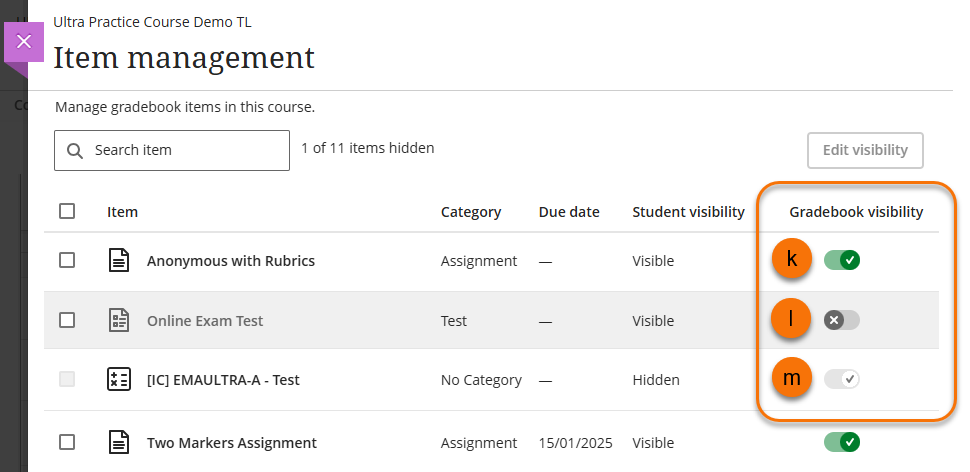Click the orange 'k' annotation marker
Viewport: 970px width, 472px height.
point(792,260)
